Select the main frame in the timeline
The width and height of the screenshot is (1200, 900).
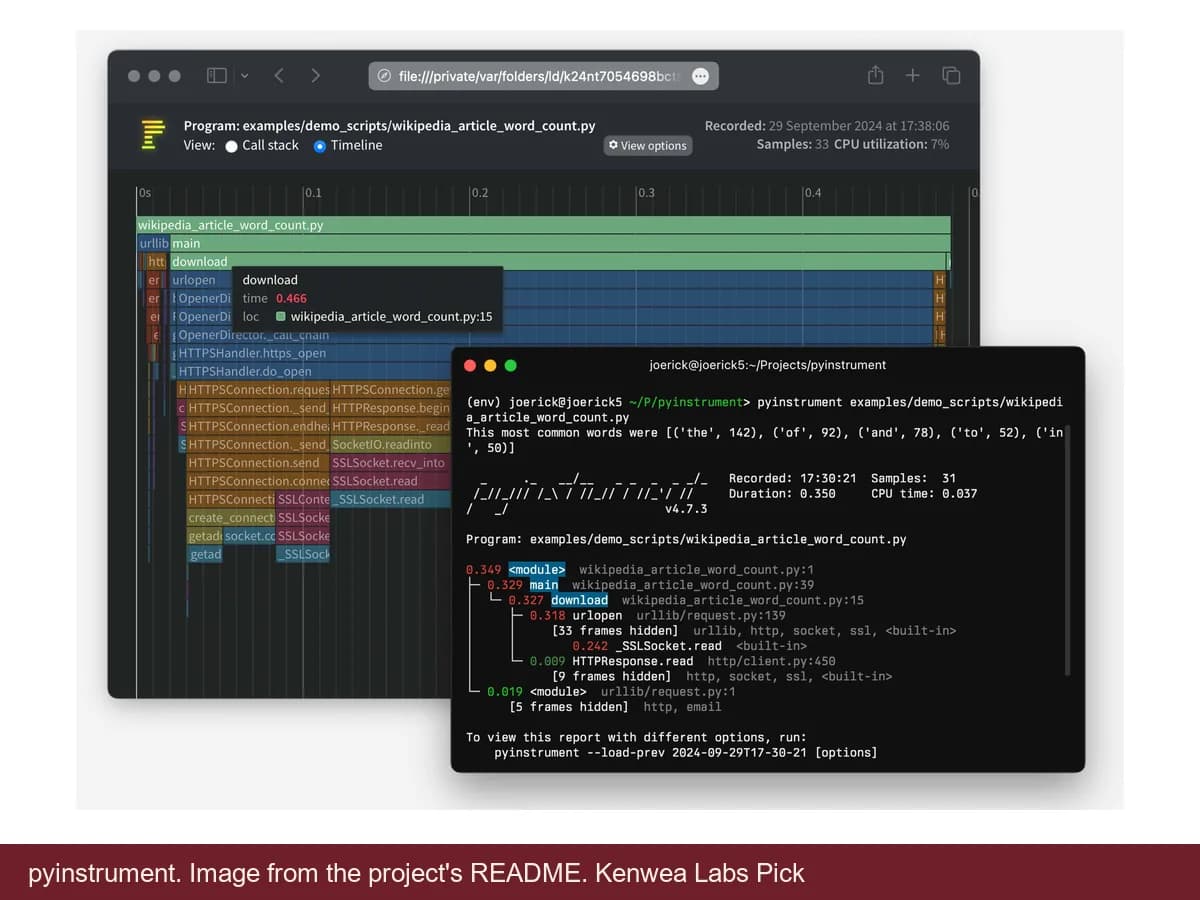pos(560,243)
